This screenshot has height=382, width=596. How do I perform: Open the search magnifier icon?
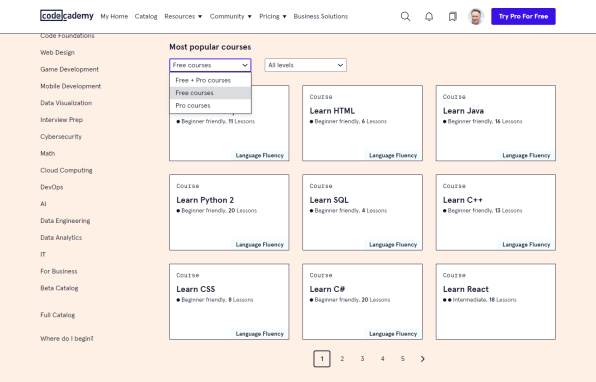[x=405, y=16]
